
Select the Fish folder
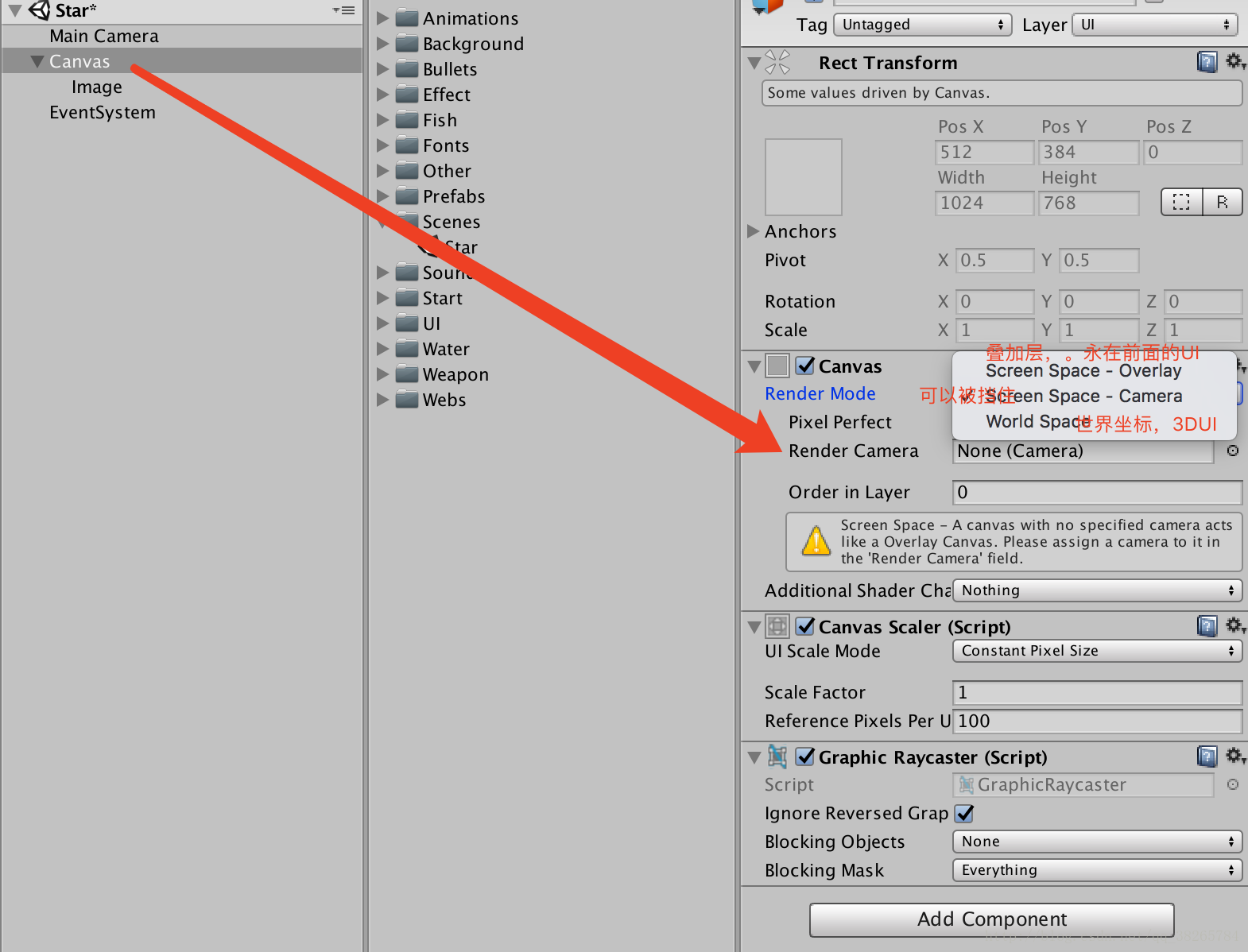click(440, 120)
